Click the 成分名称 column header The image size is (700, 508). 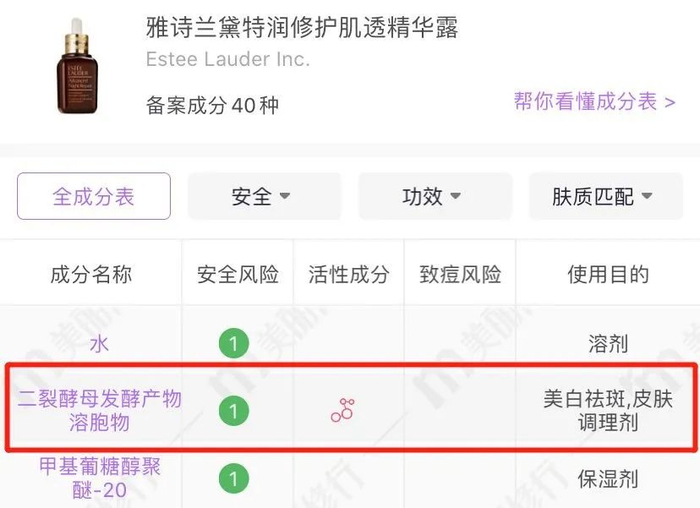(x=91, y=274)
